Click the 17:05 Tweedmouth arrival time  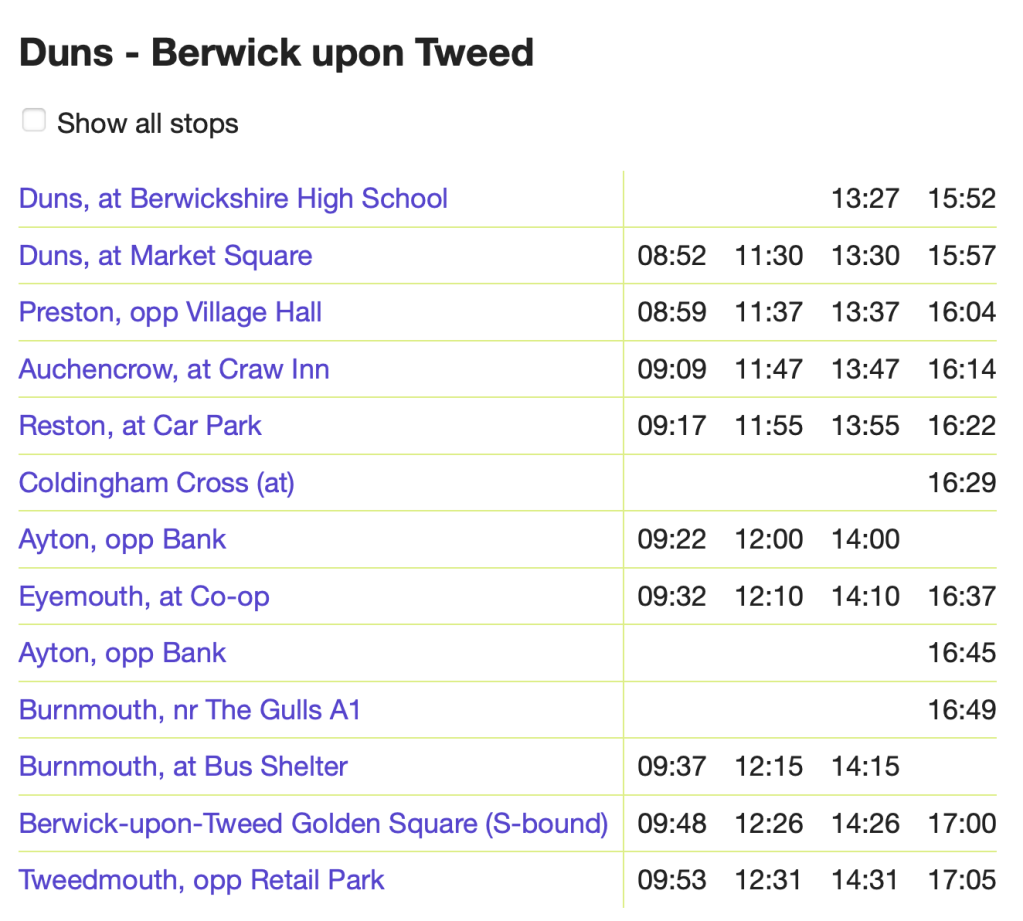[962, 881]
